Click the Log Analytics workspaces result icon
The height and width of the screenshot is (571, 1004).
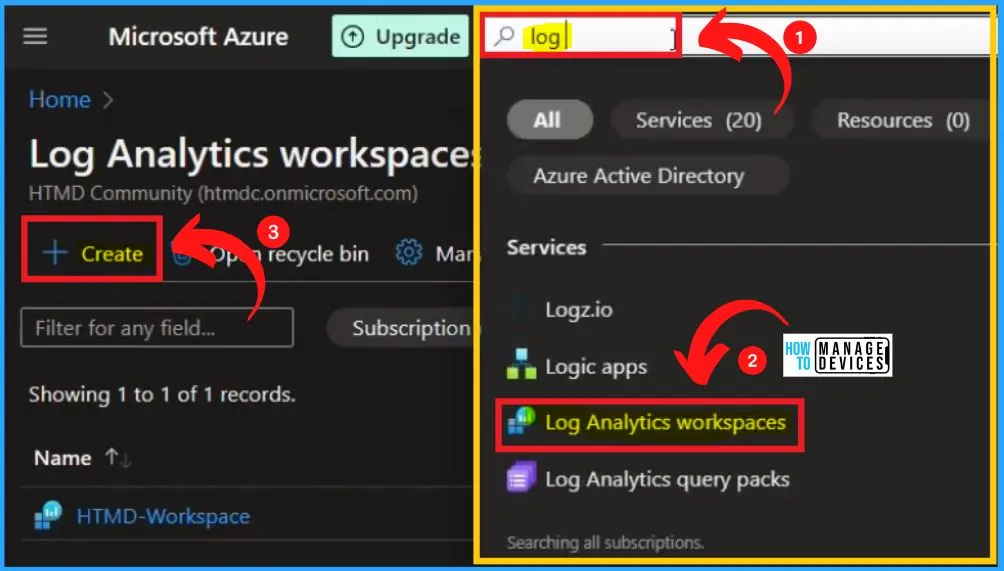(x=521, y=421)
